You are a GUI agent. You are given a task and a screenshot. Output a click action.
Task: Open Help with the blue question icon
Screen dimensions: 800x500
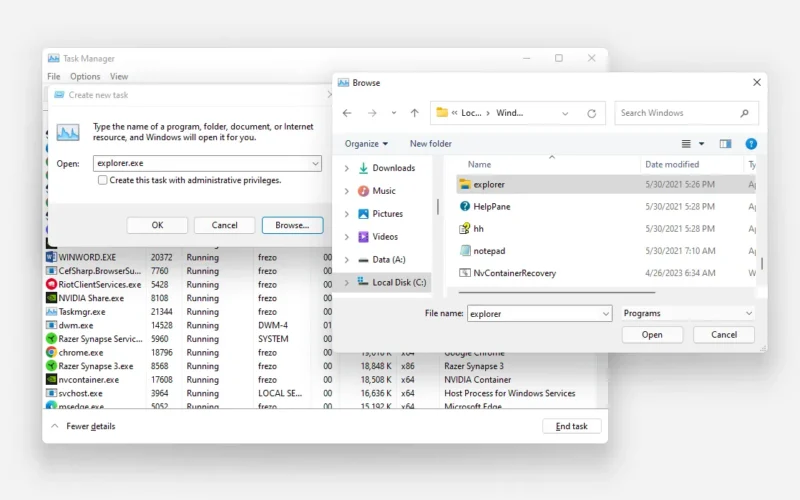[751, 144]
